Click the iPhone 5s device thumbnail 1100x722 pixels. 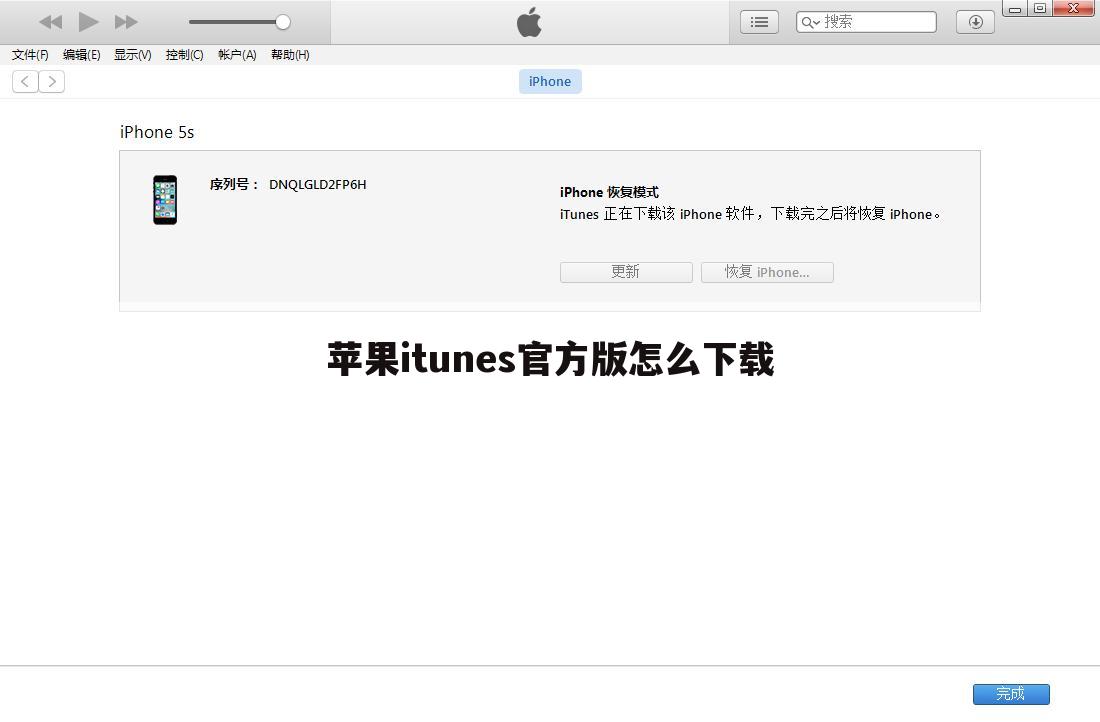click(x=166, y=200)
